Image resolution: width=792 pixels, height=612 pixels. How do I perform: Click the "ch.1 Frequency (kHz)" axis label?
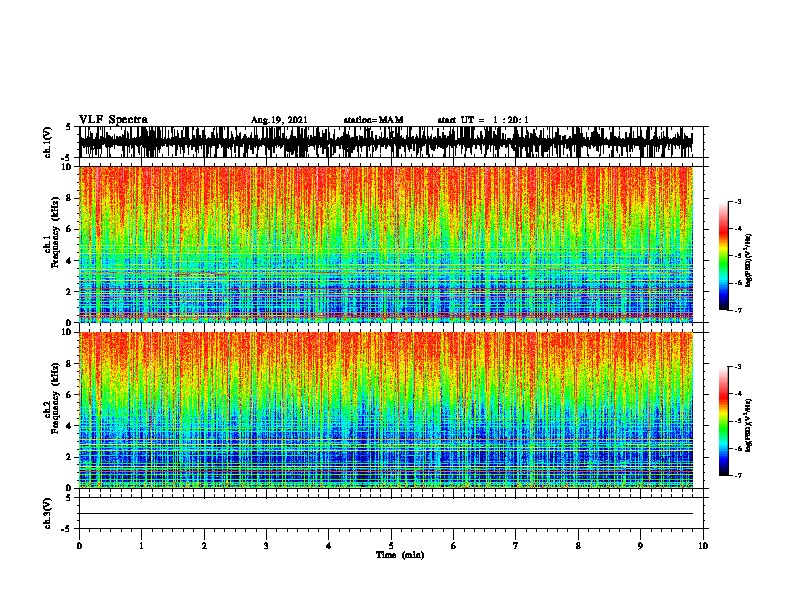[x=51, y=232]
